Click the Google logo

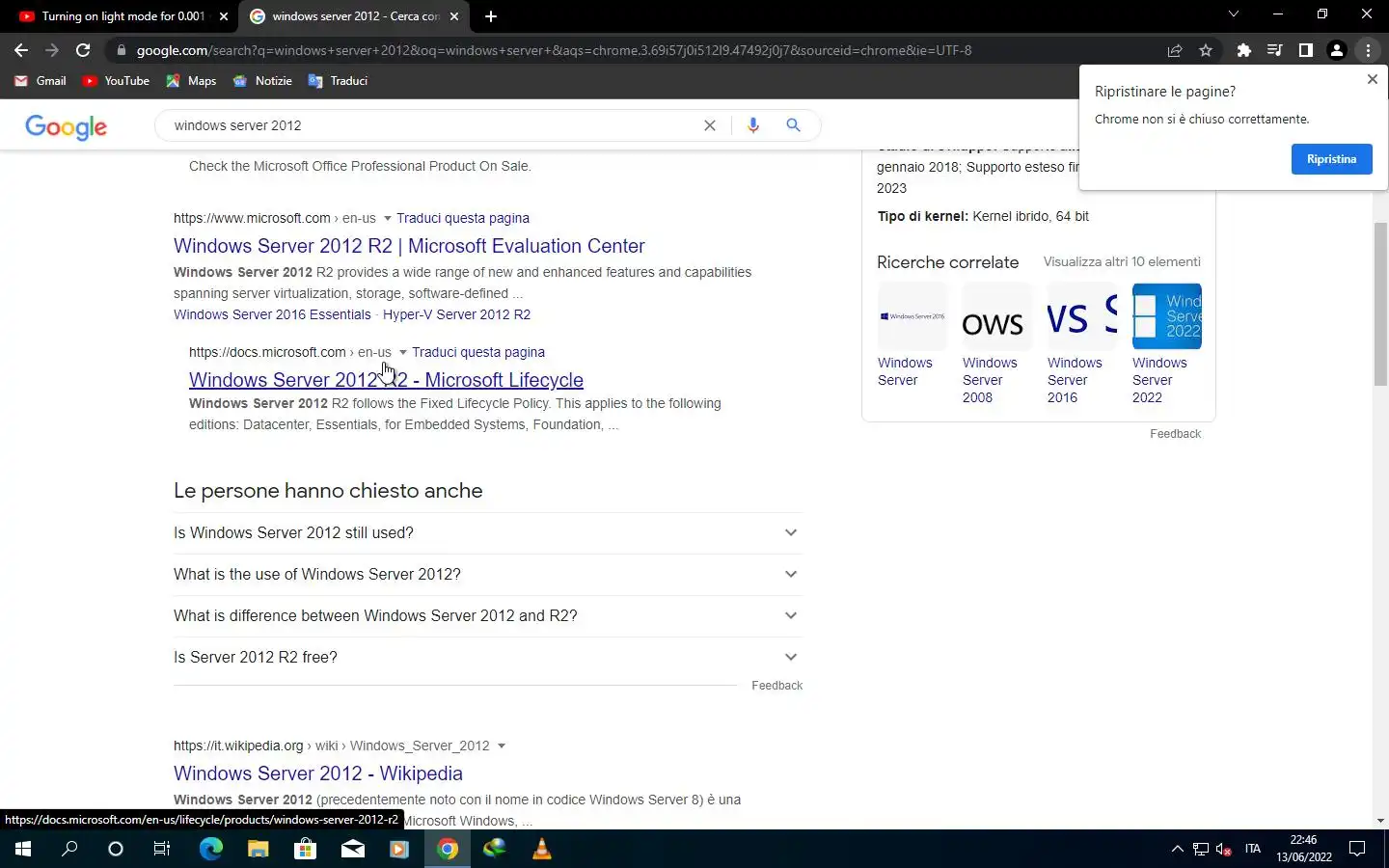pyautogui.click(x=66, y=126)
